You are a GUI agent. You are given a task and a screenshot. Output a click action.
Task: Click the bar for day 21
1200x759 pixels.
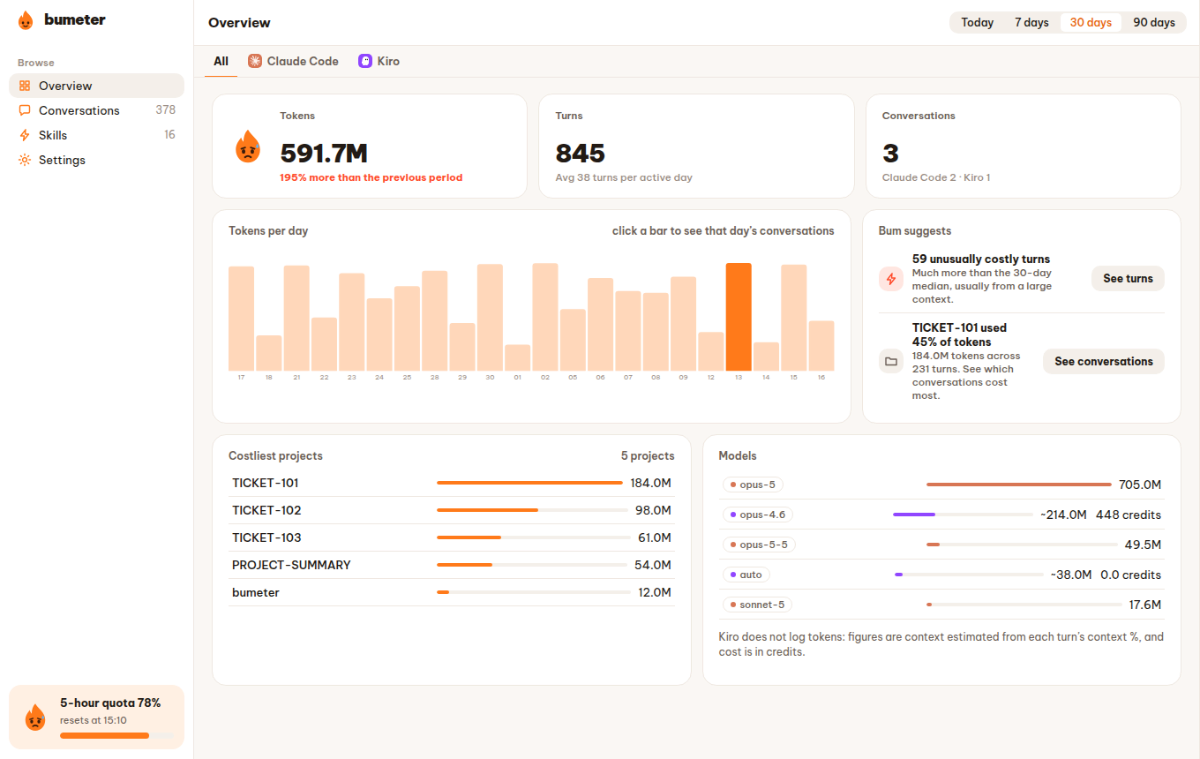pyautogui.click(x=296, y=318)
